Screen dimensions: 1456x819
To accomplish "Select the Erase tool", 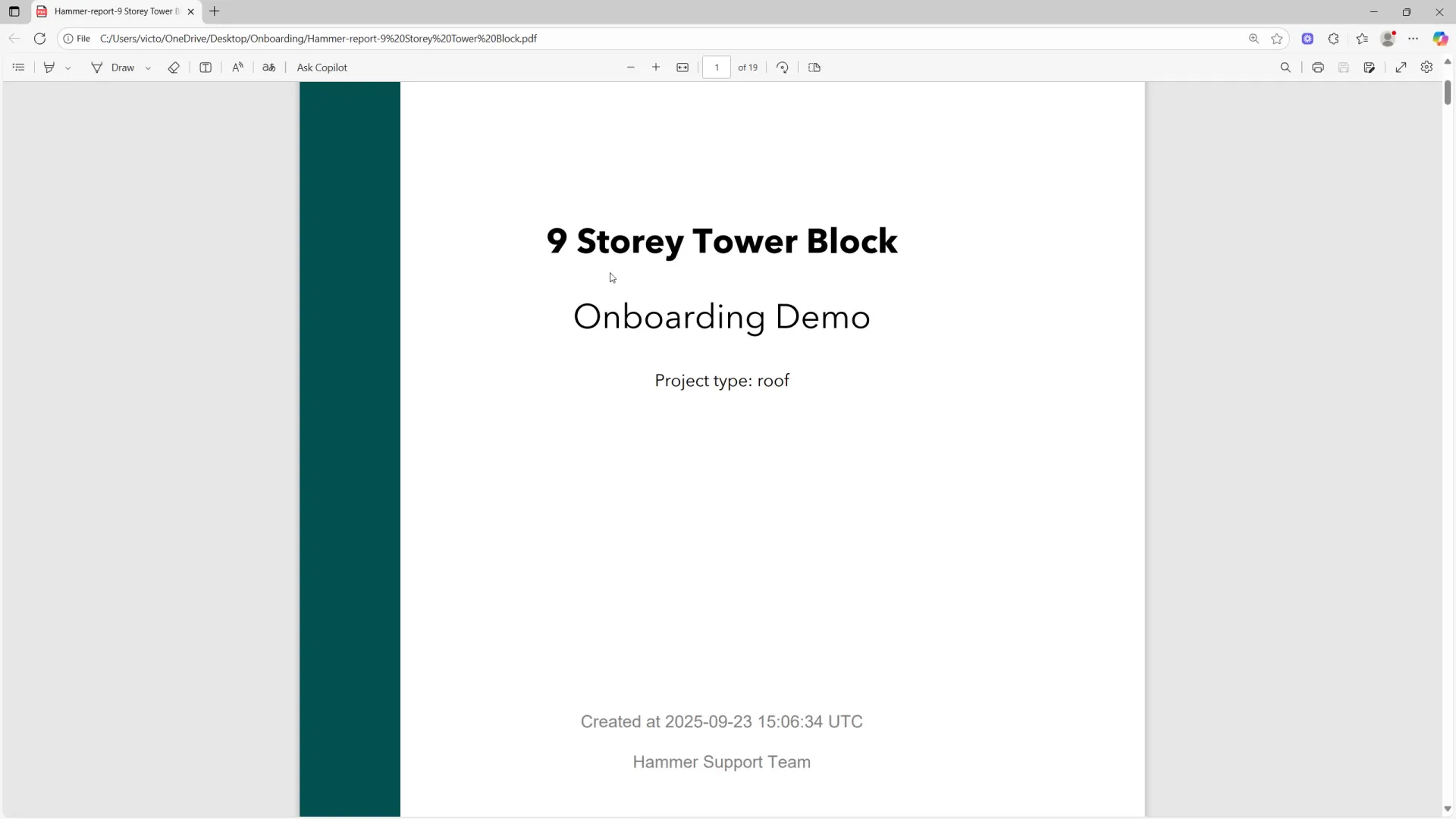I will coord(174,67).
